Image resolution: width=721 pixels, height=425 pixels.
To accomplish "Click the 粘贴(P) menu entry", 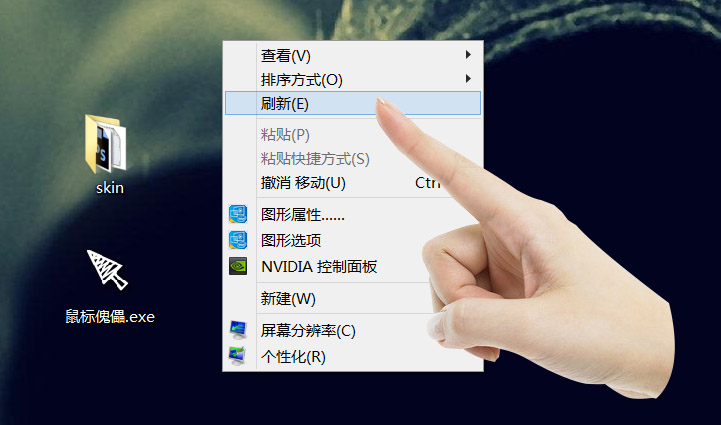I will [285, 135].
